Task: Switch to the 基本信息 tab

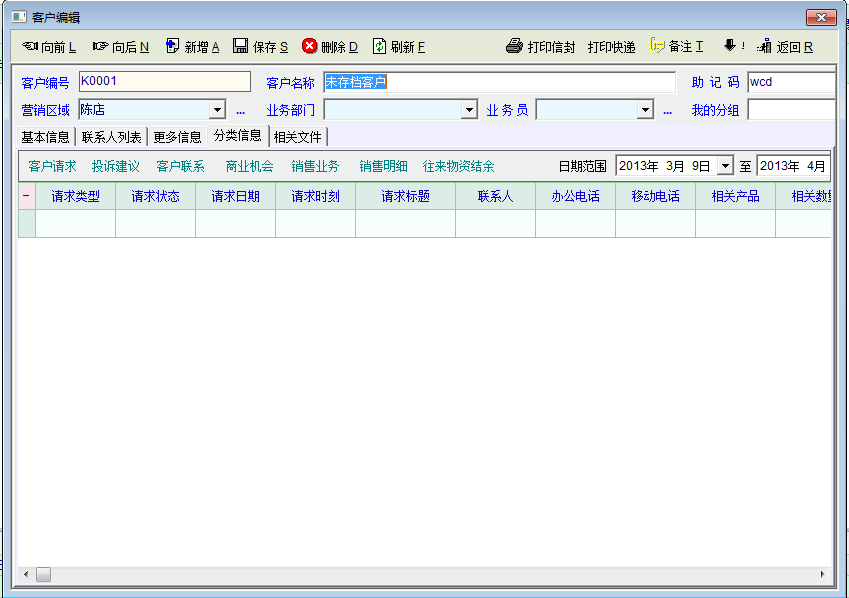Action: tap(46, 137)
